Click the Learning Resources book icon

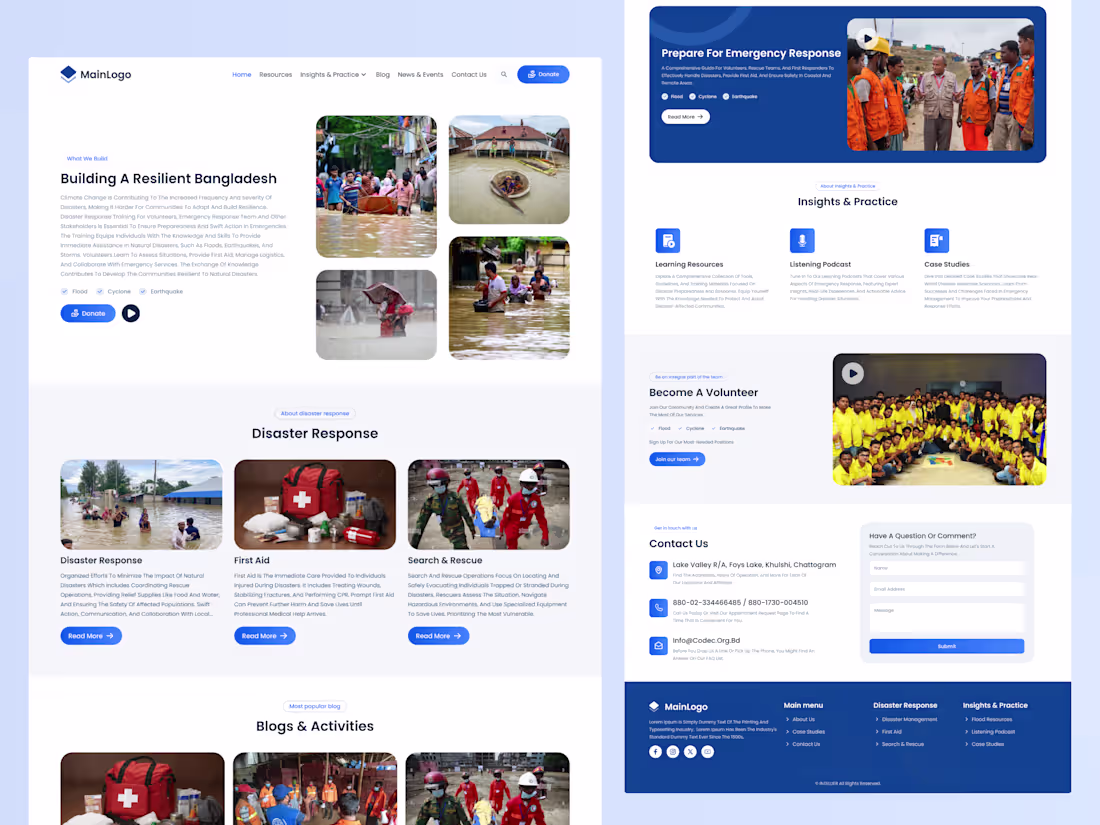point(668,240)
